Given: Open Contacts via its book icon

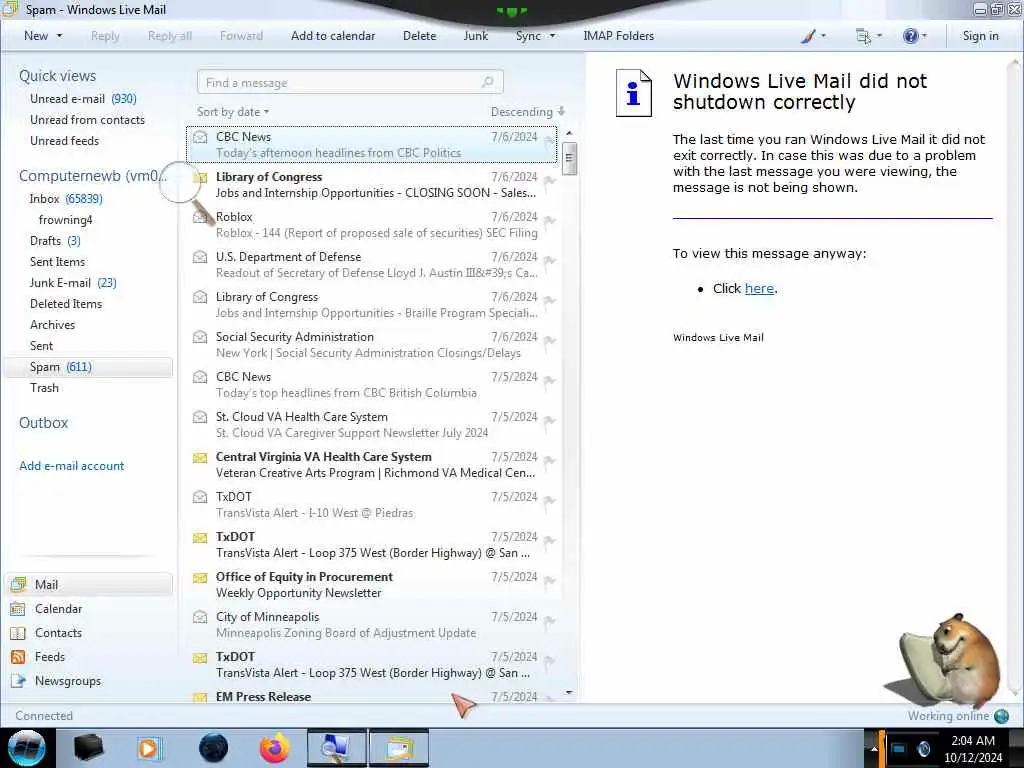Looking at the screenshot, I should click(x=18, y=633).
